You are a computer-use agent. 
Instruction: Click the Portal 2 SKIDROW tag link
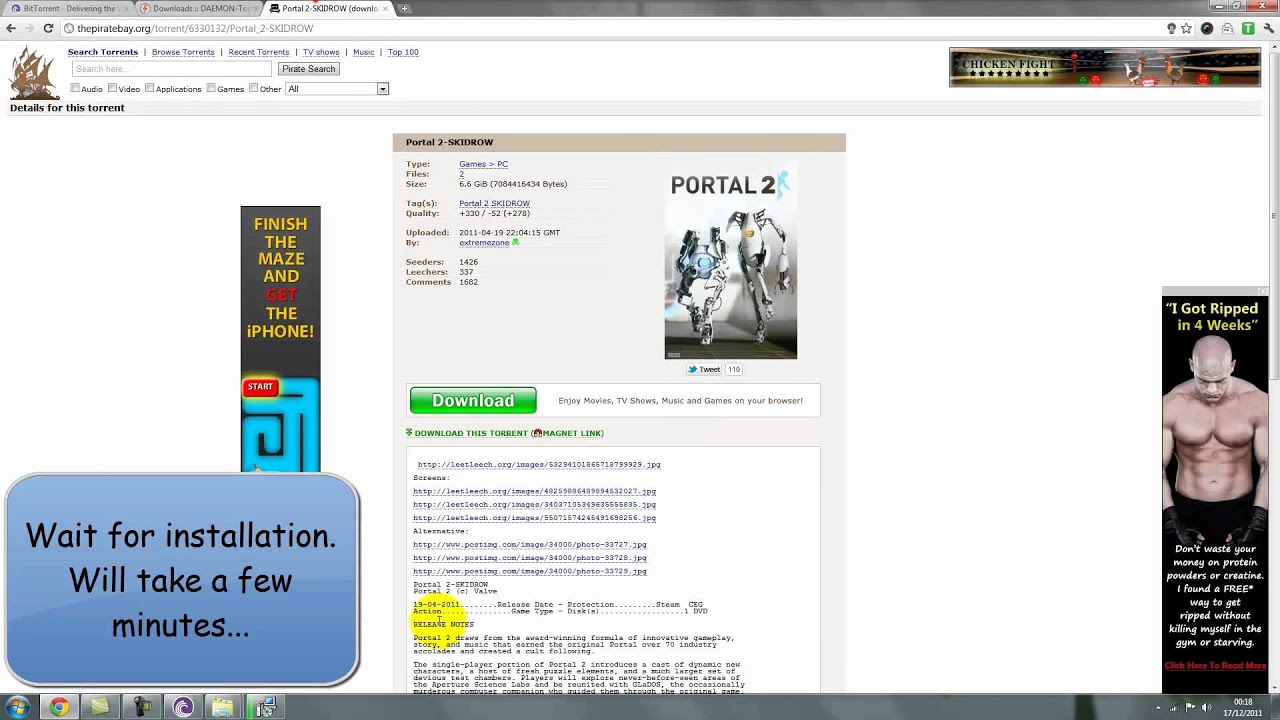pos(494,203)
